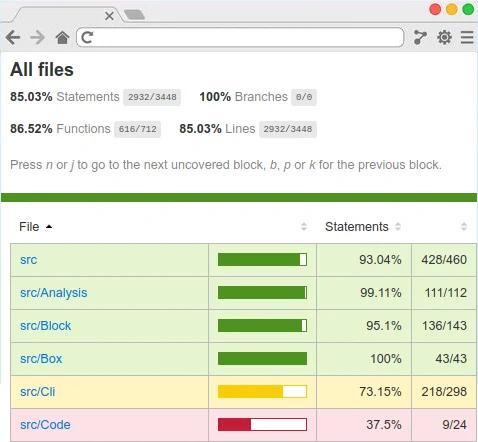Click the 100% cell in src/Box row
The height and width of the screenshot is (442, 478).
click(x=364, y=359)
